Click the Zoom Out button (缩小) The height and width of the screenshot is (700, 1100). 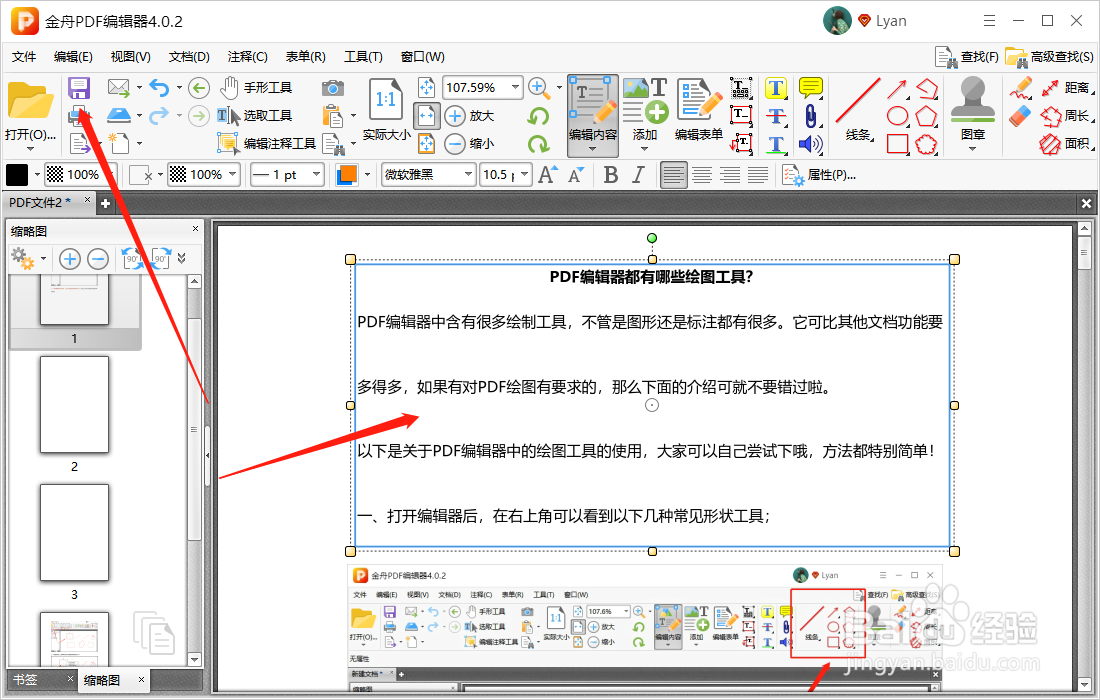(x=469, y=144)
